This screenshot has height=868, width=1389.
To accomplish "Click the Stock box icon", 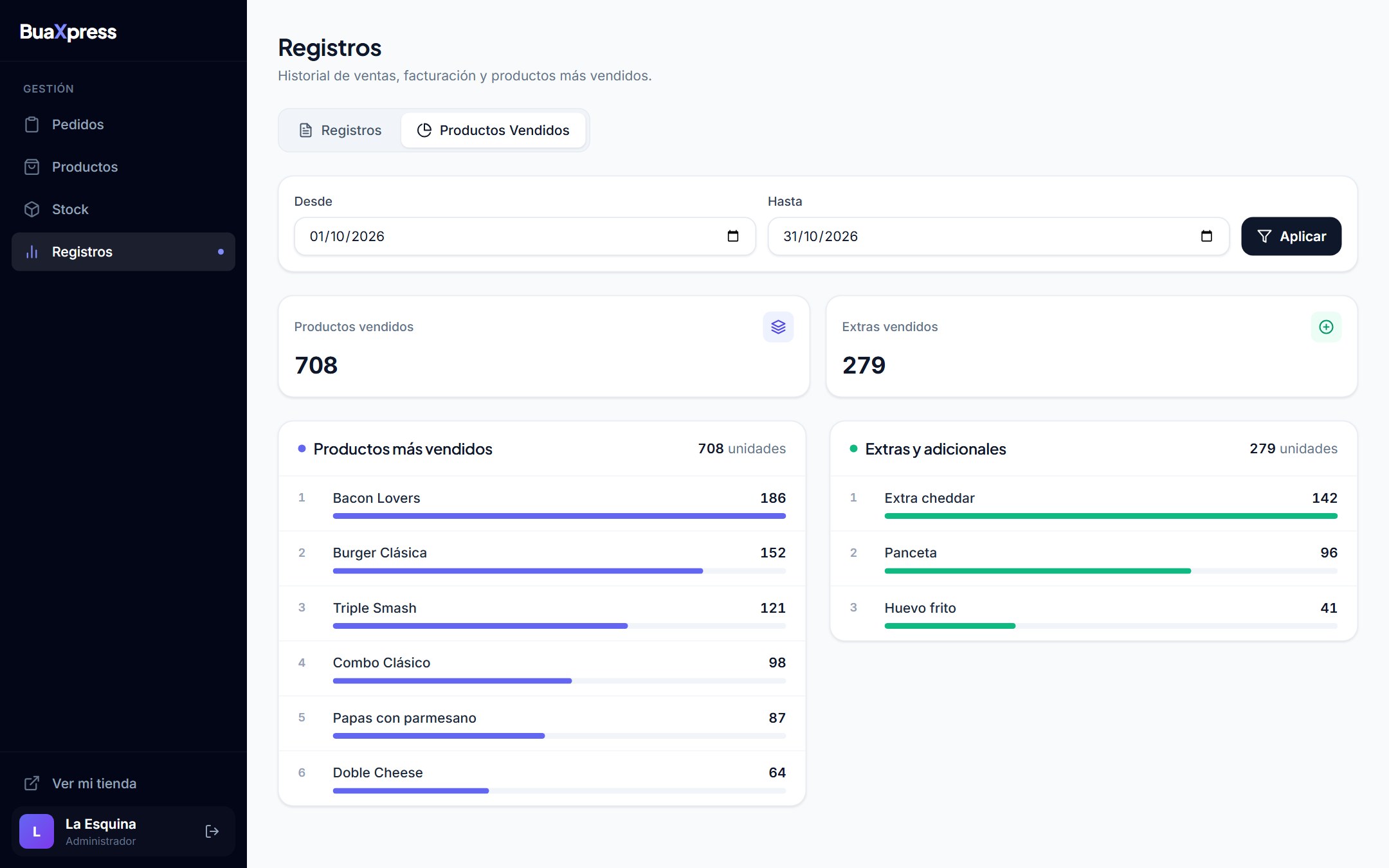I will click(x=32, y=210).
